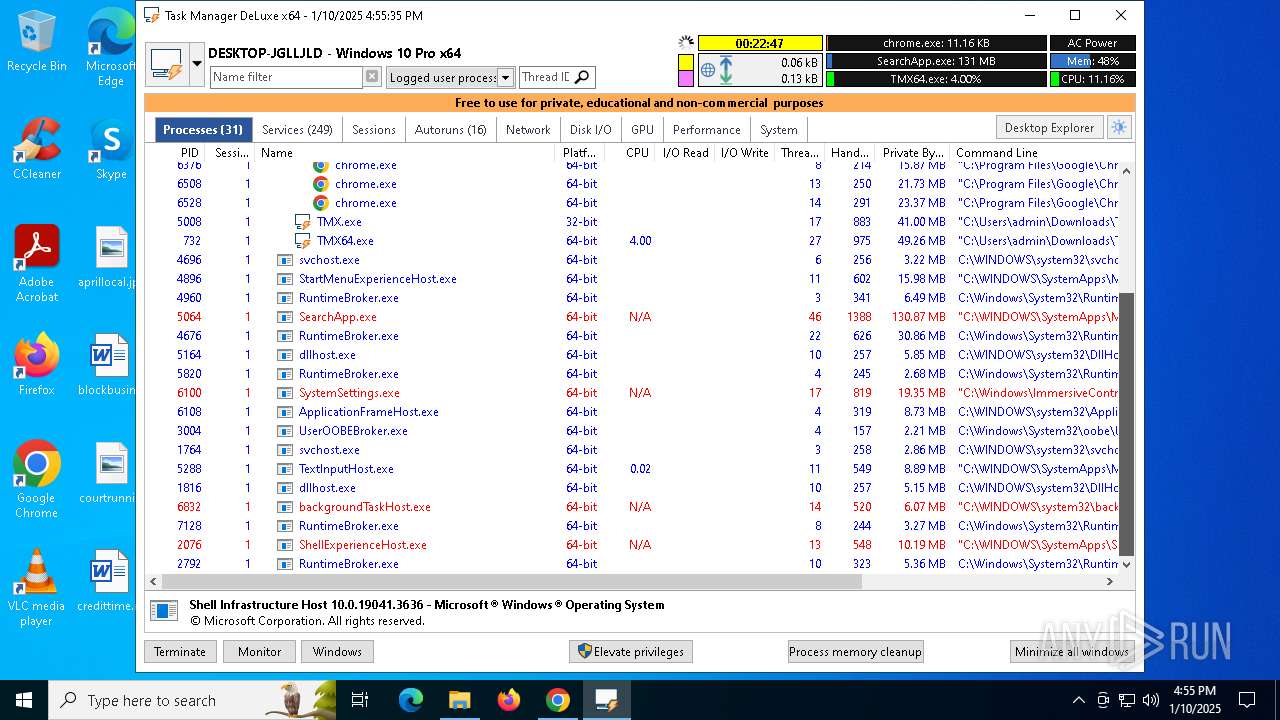The image size is (1280, 720).
Task: Sort by the PID column header
Action: point(190,153)
